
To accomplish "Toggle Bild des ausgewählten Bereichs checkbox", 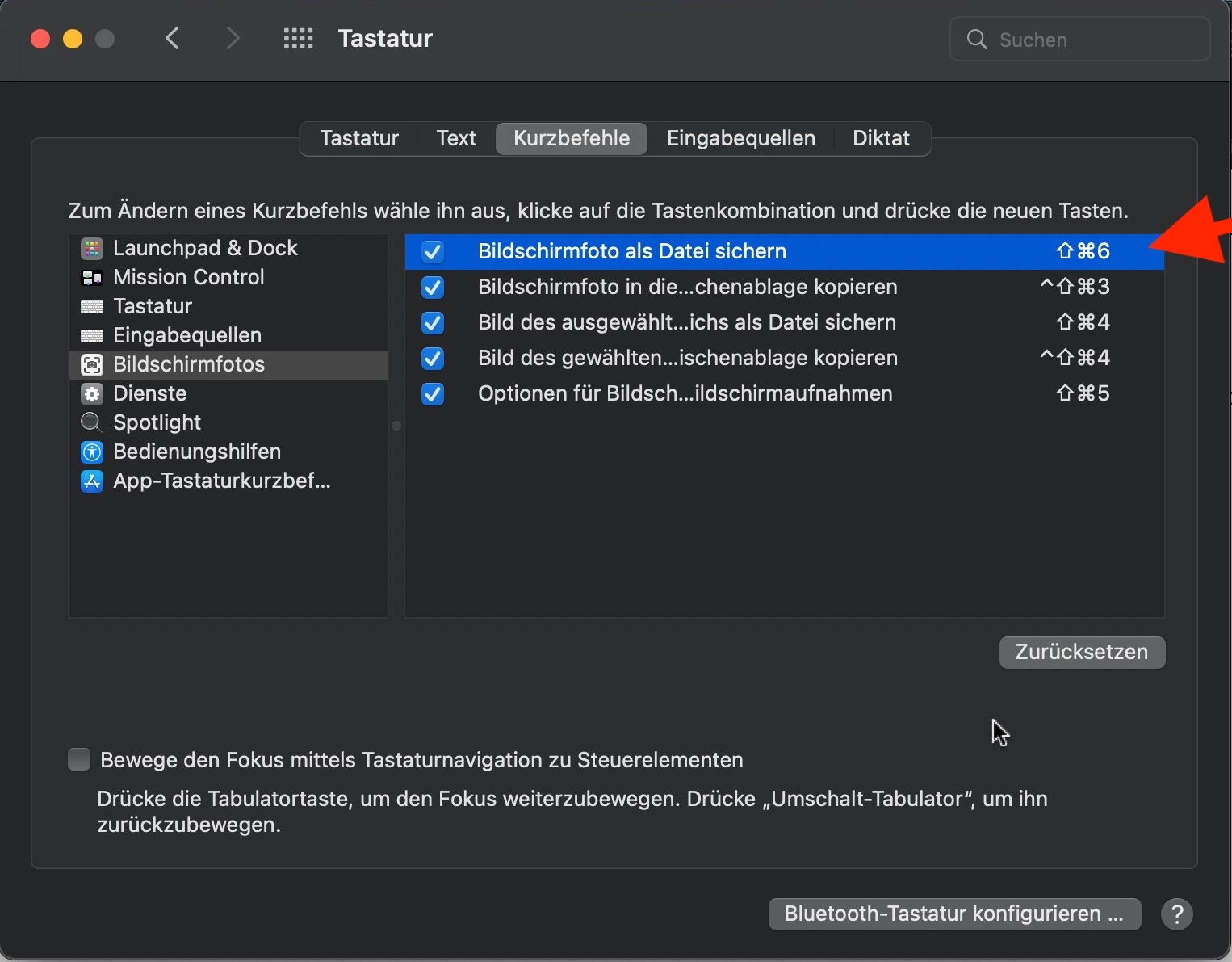I will (x=433, y=323).
